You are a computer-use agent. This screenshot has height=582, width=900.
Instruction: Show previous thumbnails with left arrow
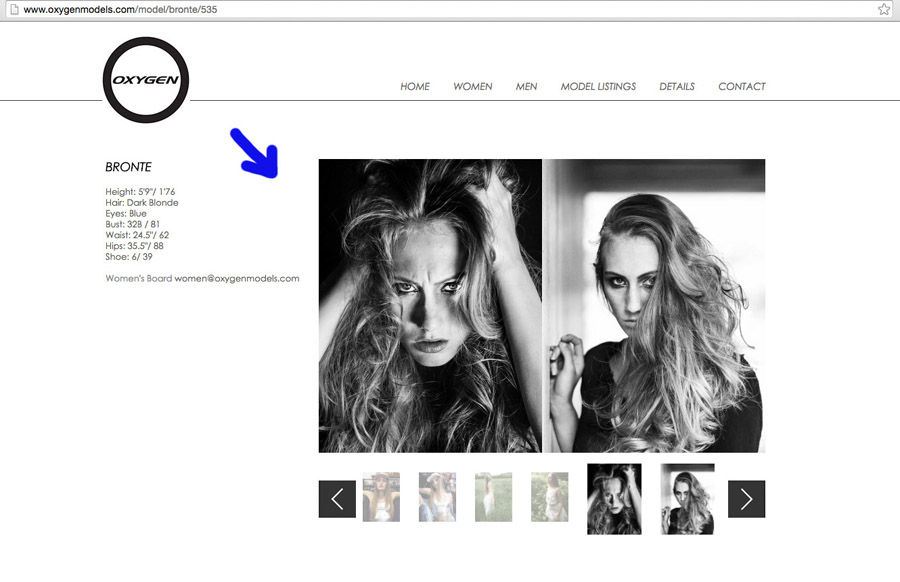337,499
